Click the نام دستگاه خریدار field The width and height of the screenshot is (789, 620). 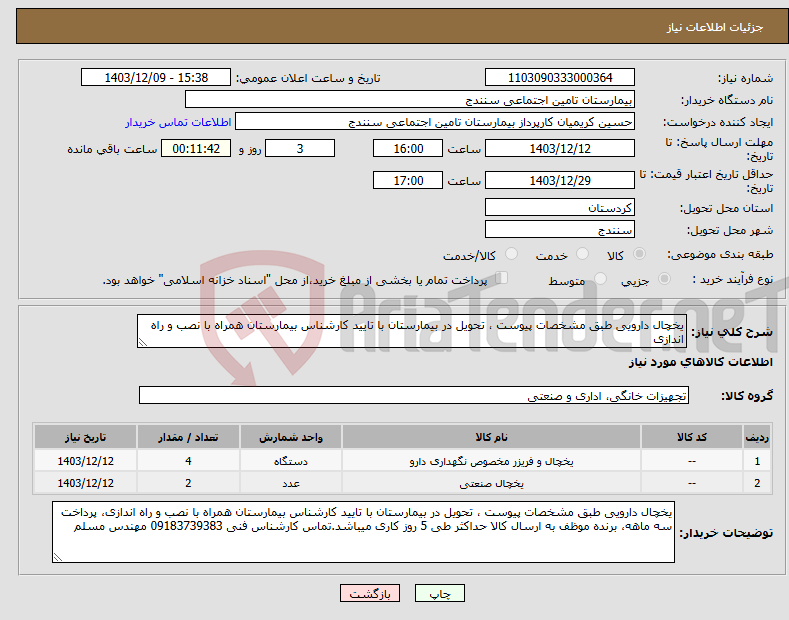[x=410, y=100]
